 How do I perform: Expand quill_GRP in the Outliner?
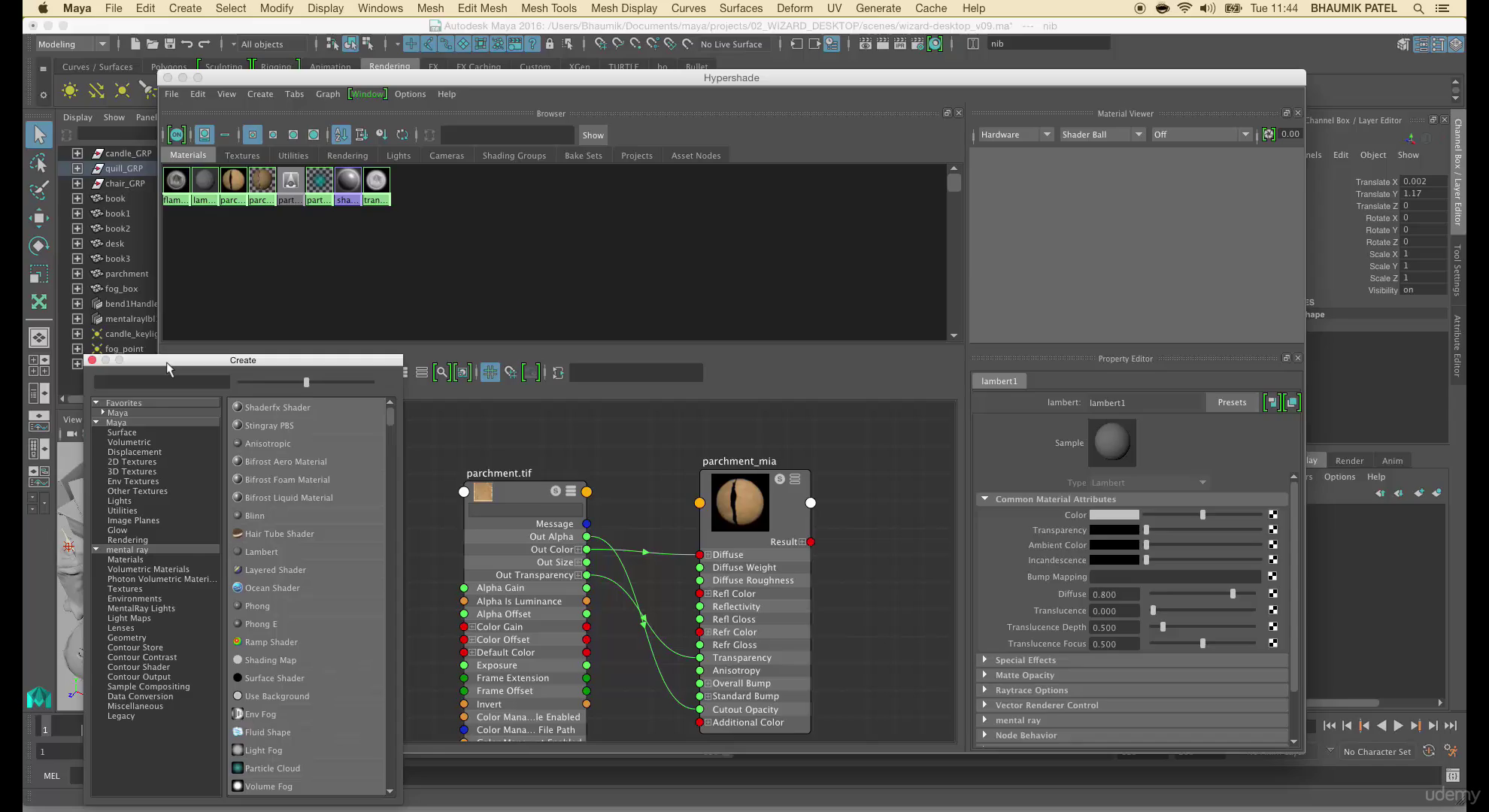click(77, 168)
